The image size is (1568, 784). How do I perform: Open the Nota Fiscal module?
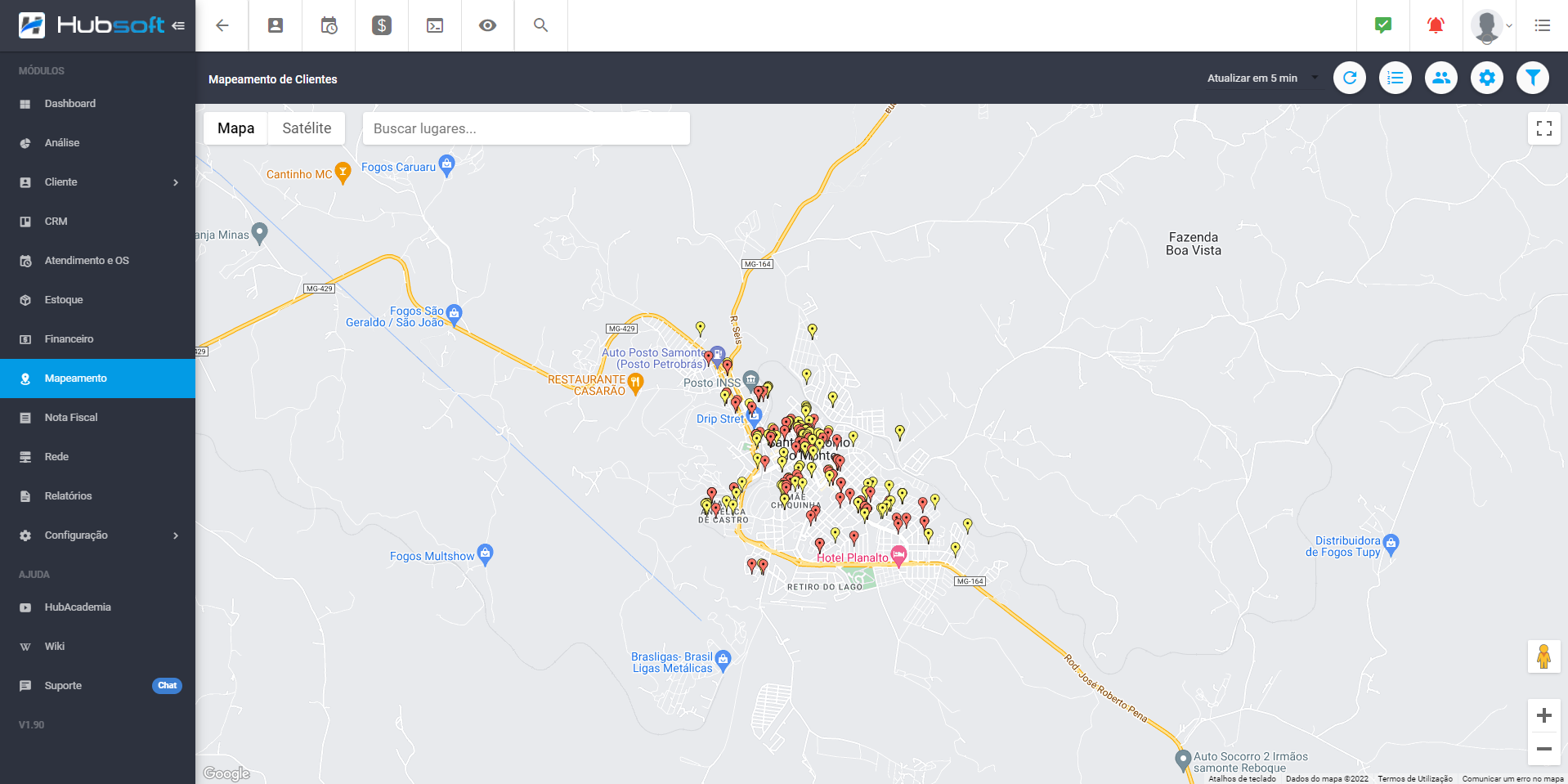point(98,418)
